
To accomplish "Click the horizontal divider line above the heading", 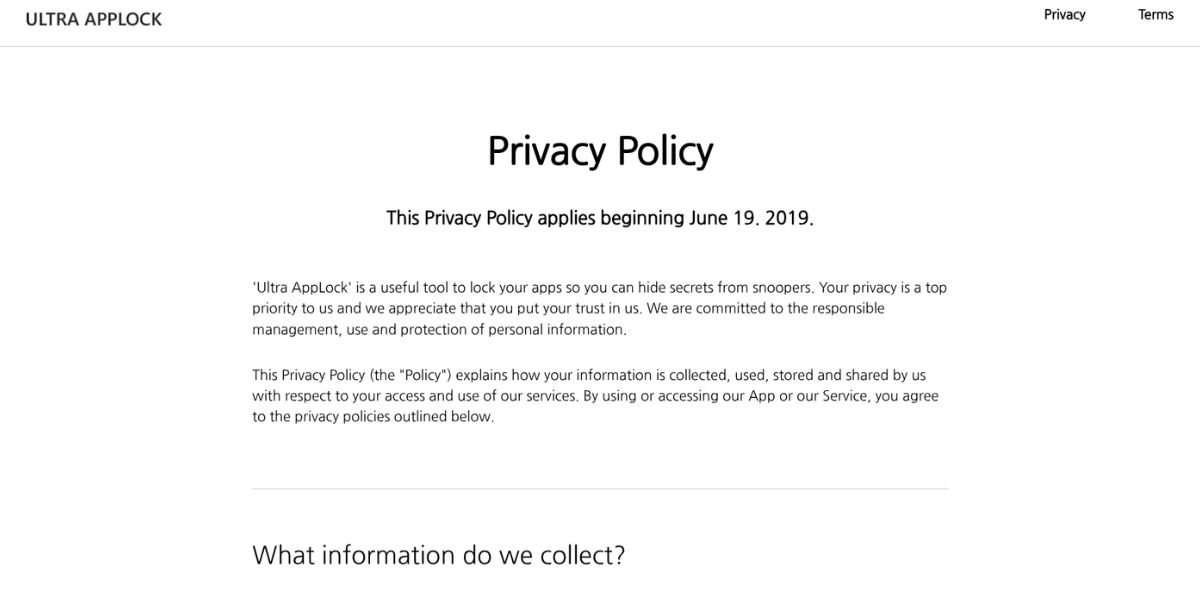I will click(x=600, y=489).
